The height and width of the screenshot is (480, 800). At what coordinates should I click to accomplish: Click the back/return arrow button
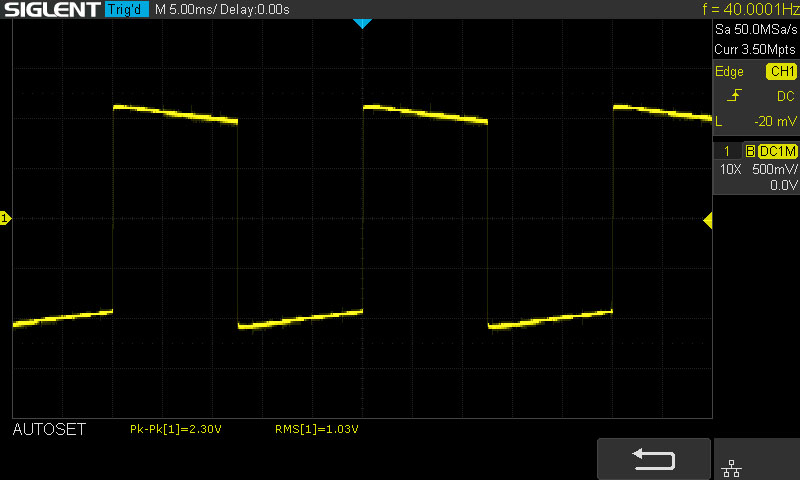654,459
